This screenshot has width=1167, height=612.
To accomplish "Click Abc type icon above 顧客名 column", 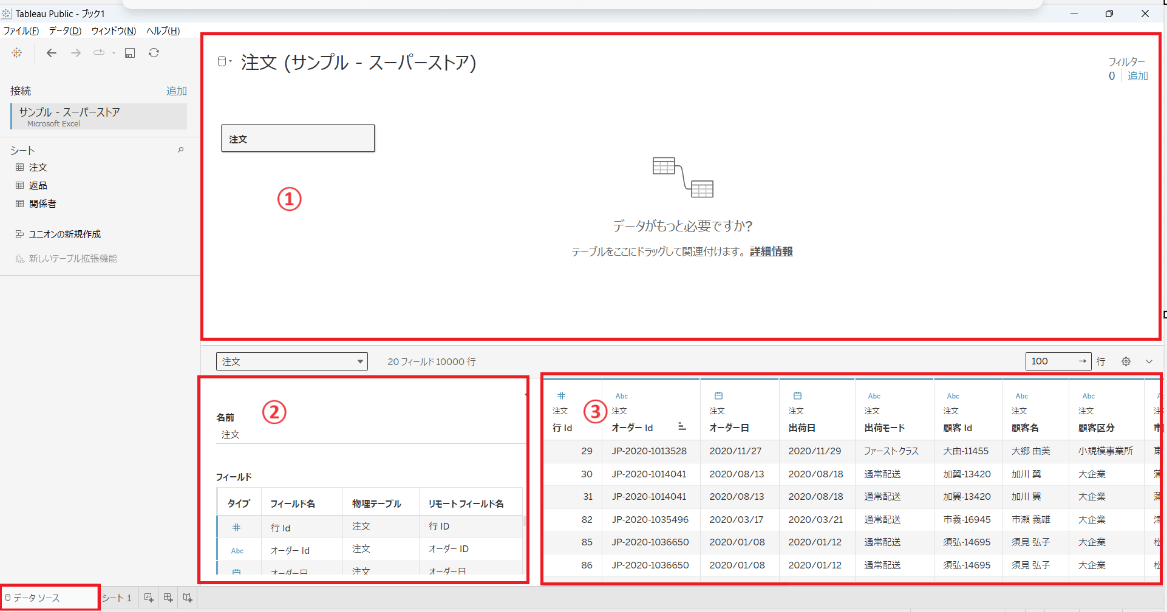I will (1021, 396).
